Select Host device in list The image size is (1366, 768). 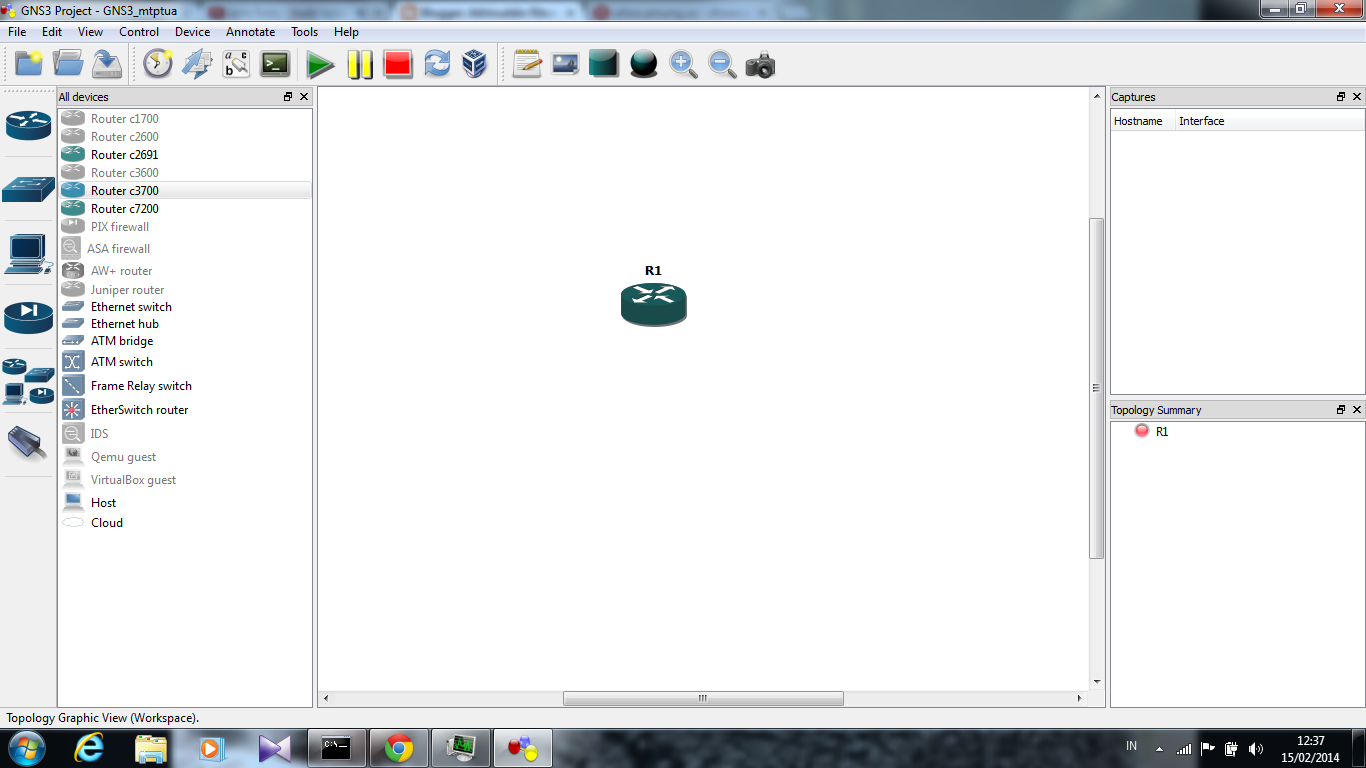(185, 503)
